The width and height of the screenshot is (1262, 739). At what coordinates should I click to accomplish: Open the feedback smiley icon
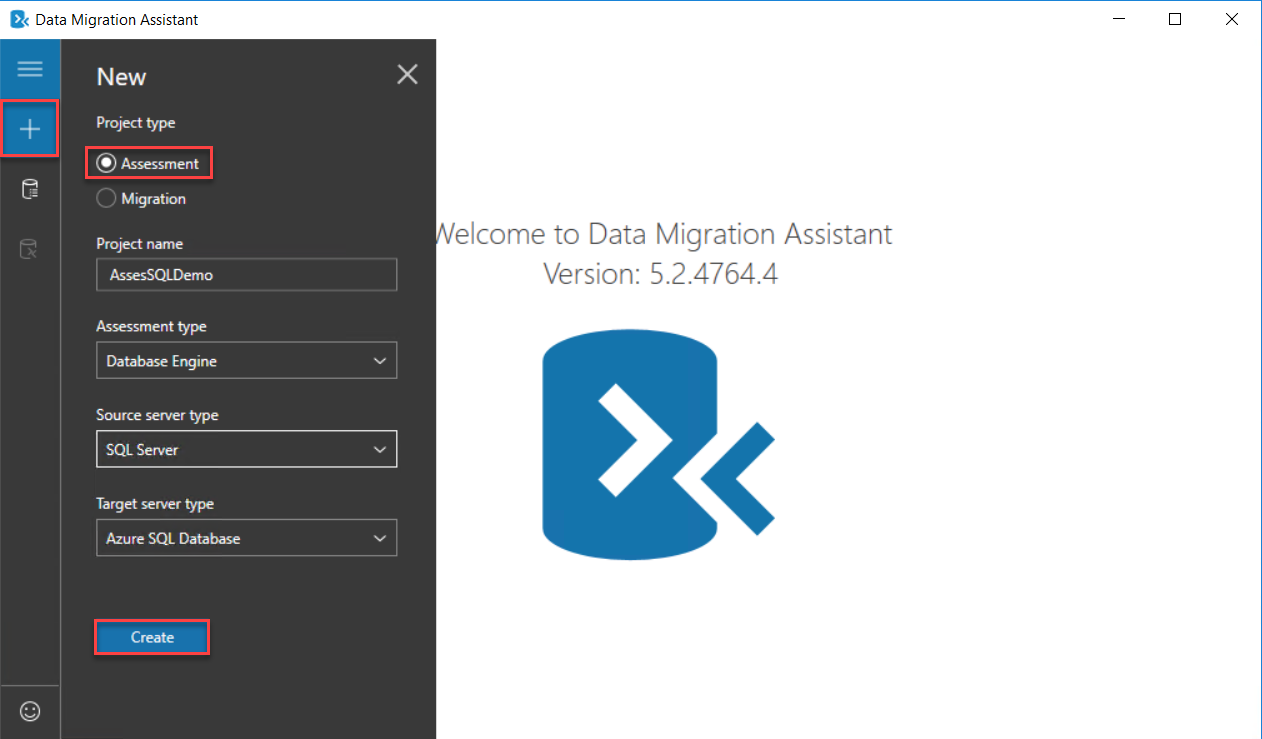[x=30, y=711]
